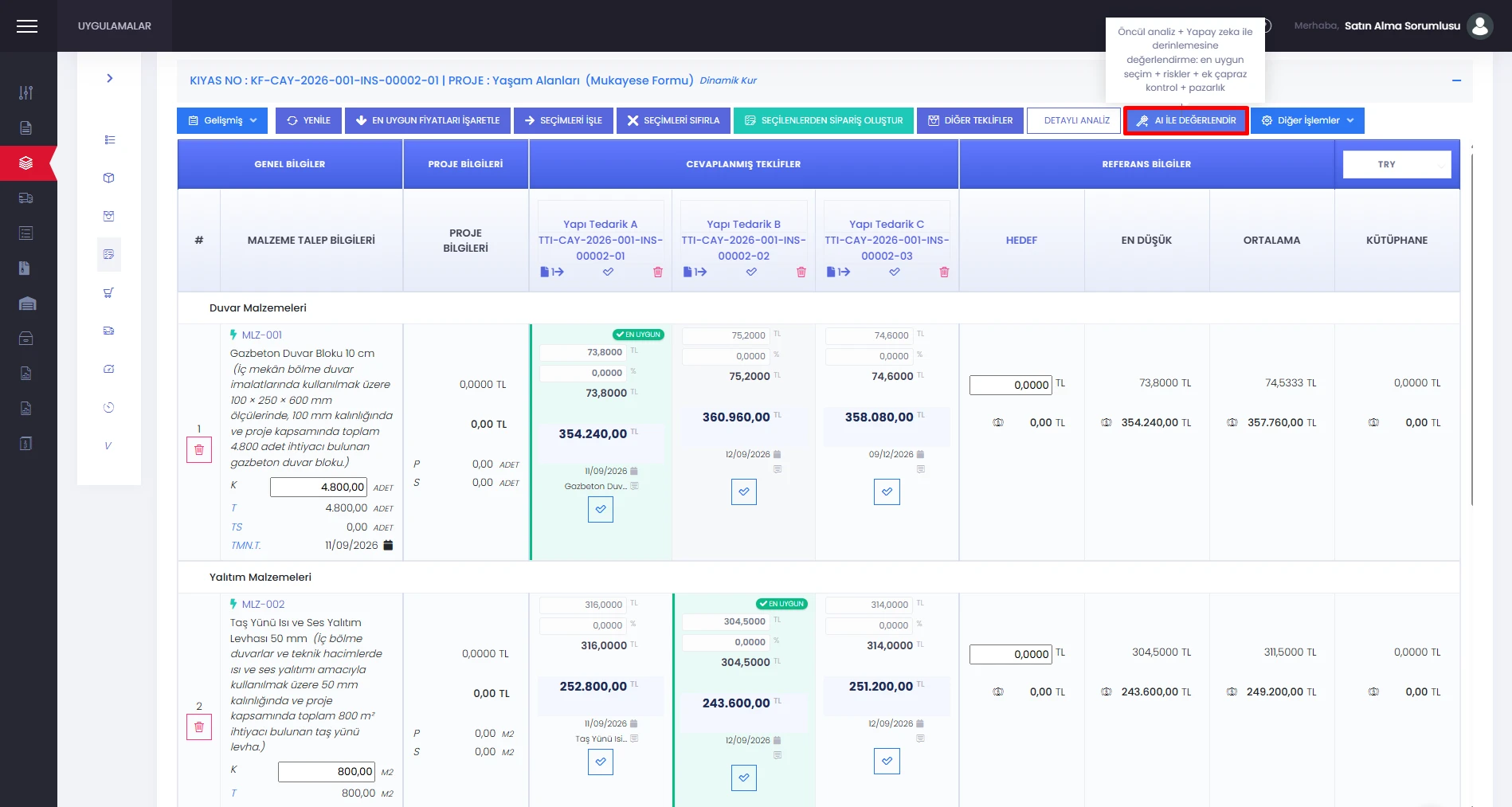Open the speedometer gauge icon in secondary sidebar

coord(109,369)
